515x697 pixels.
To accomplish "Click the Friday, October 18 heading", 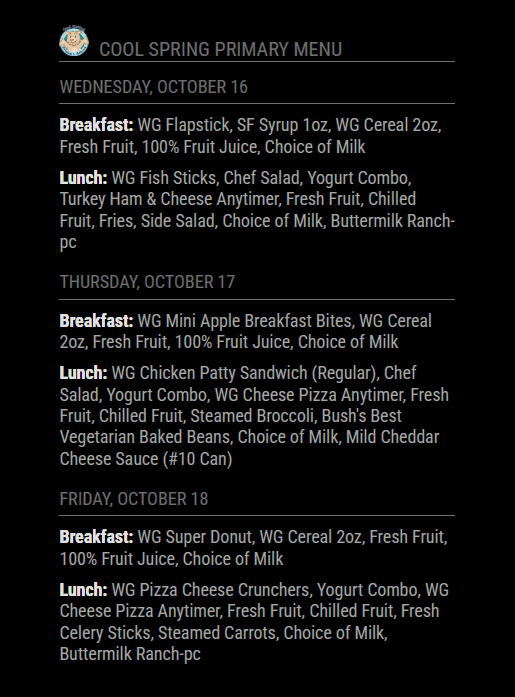I will [x=134, y=499].
